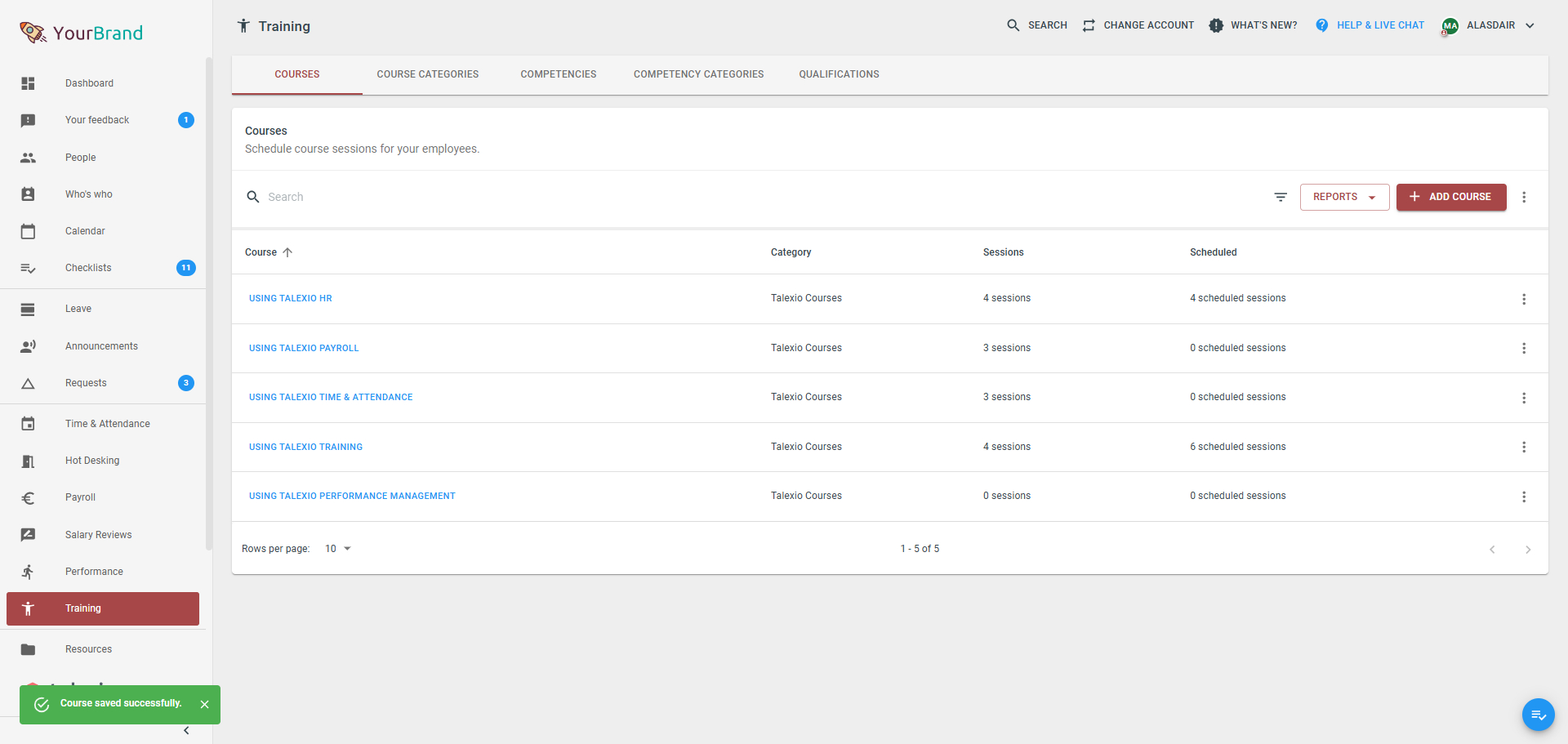Open row menu for Using Talexio Payroll
This screenshot has width=1568, height=744.
[1524, 348]
